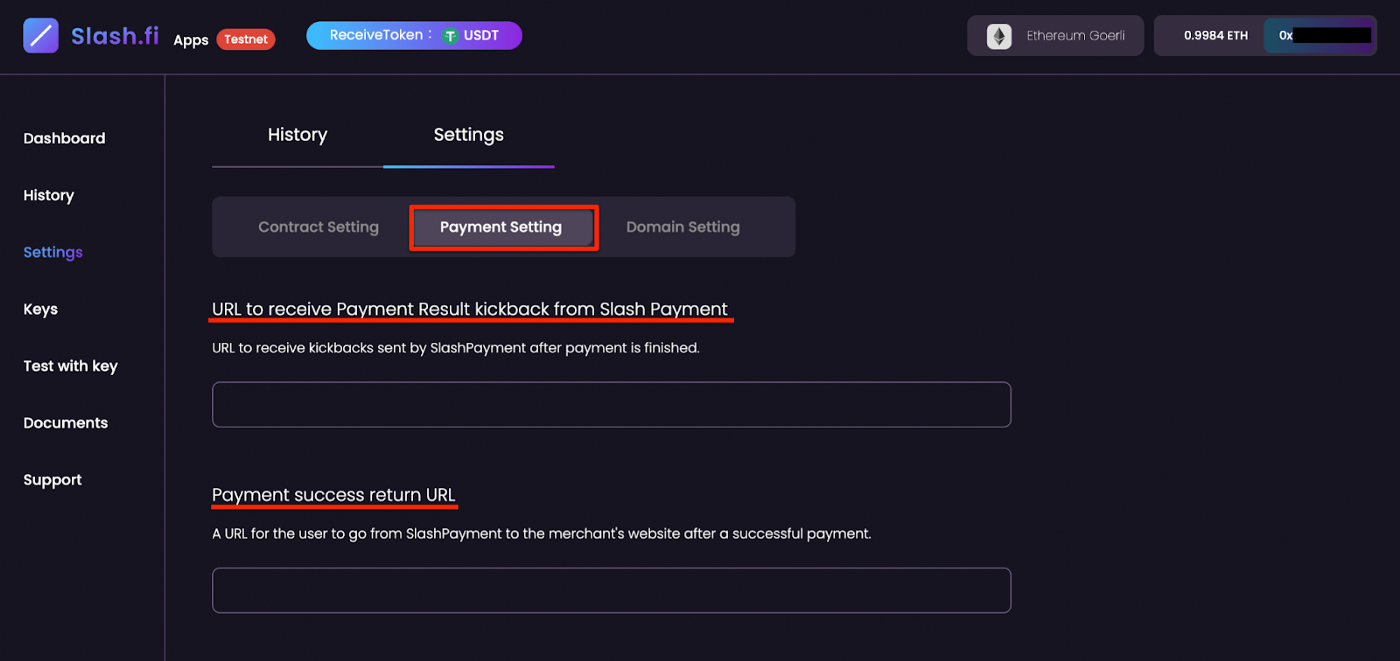Open the ReceiveToken selector

[414, 35]
